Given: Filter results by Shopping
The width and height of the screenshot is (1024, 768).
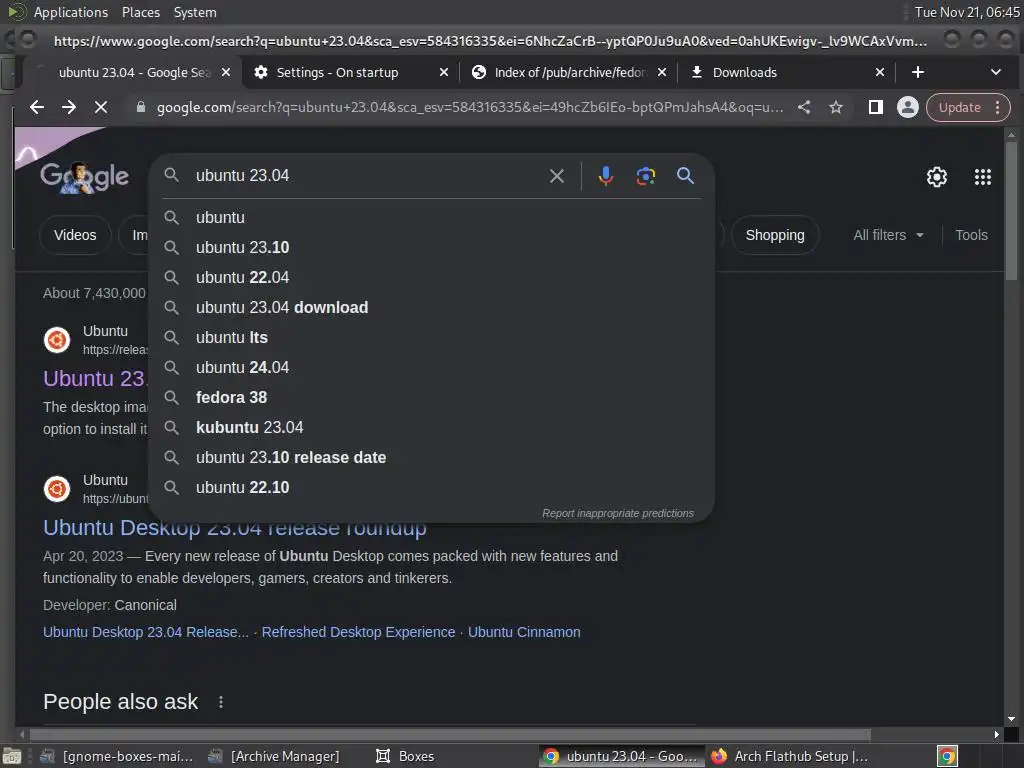Looking at the screenshot, I should tap(775, 235).
